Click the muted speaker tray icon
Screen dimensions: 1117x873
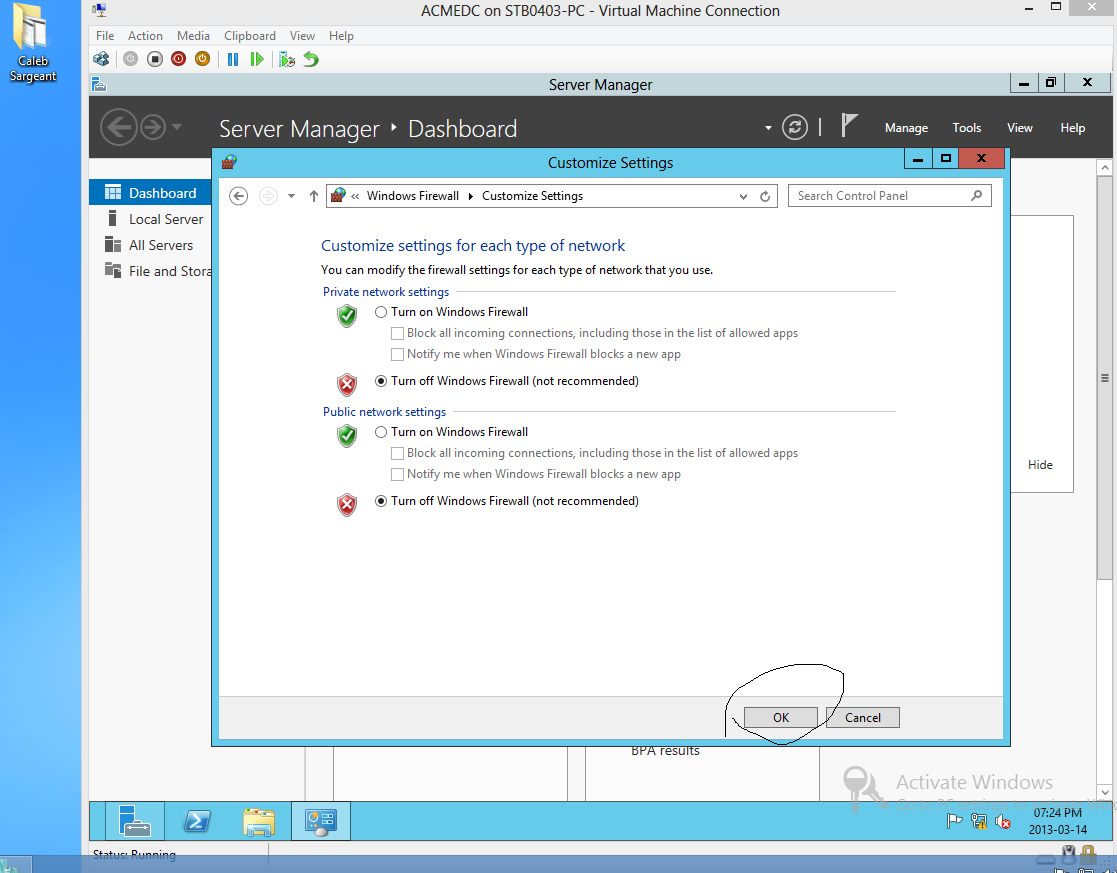(x=1003, y=822)
